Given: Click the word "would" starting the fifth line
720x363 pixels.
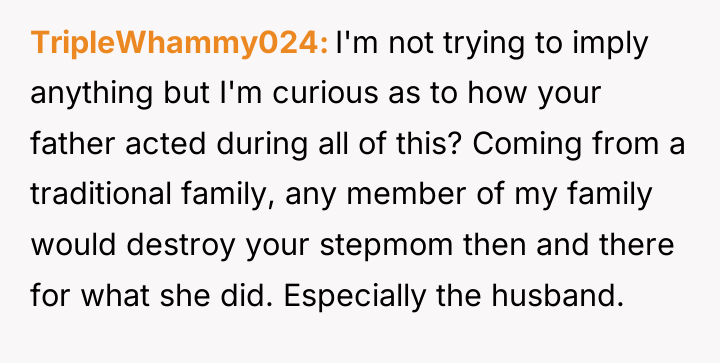Looking at the screenshot, I should pyautogui.click(x=73, y=245).
